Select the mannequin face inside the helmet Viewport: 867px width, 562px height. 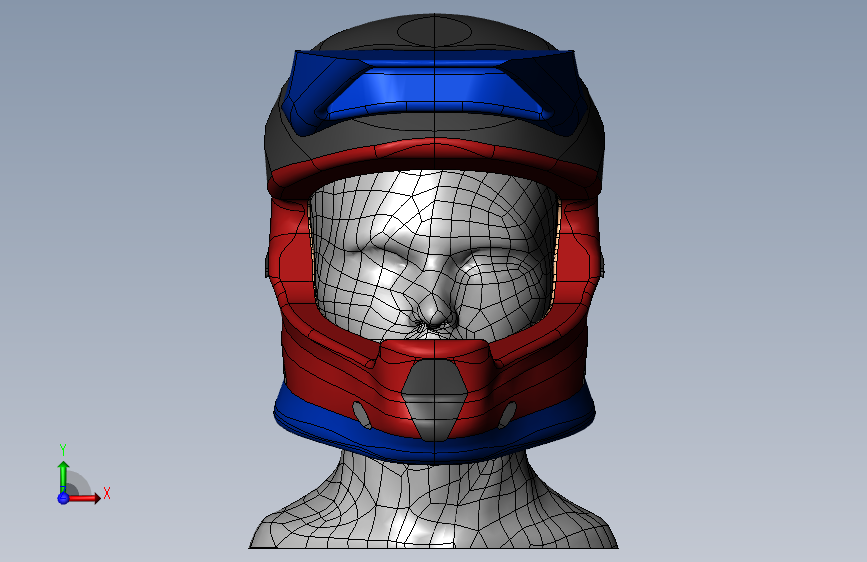[x=435, y=254]
